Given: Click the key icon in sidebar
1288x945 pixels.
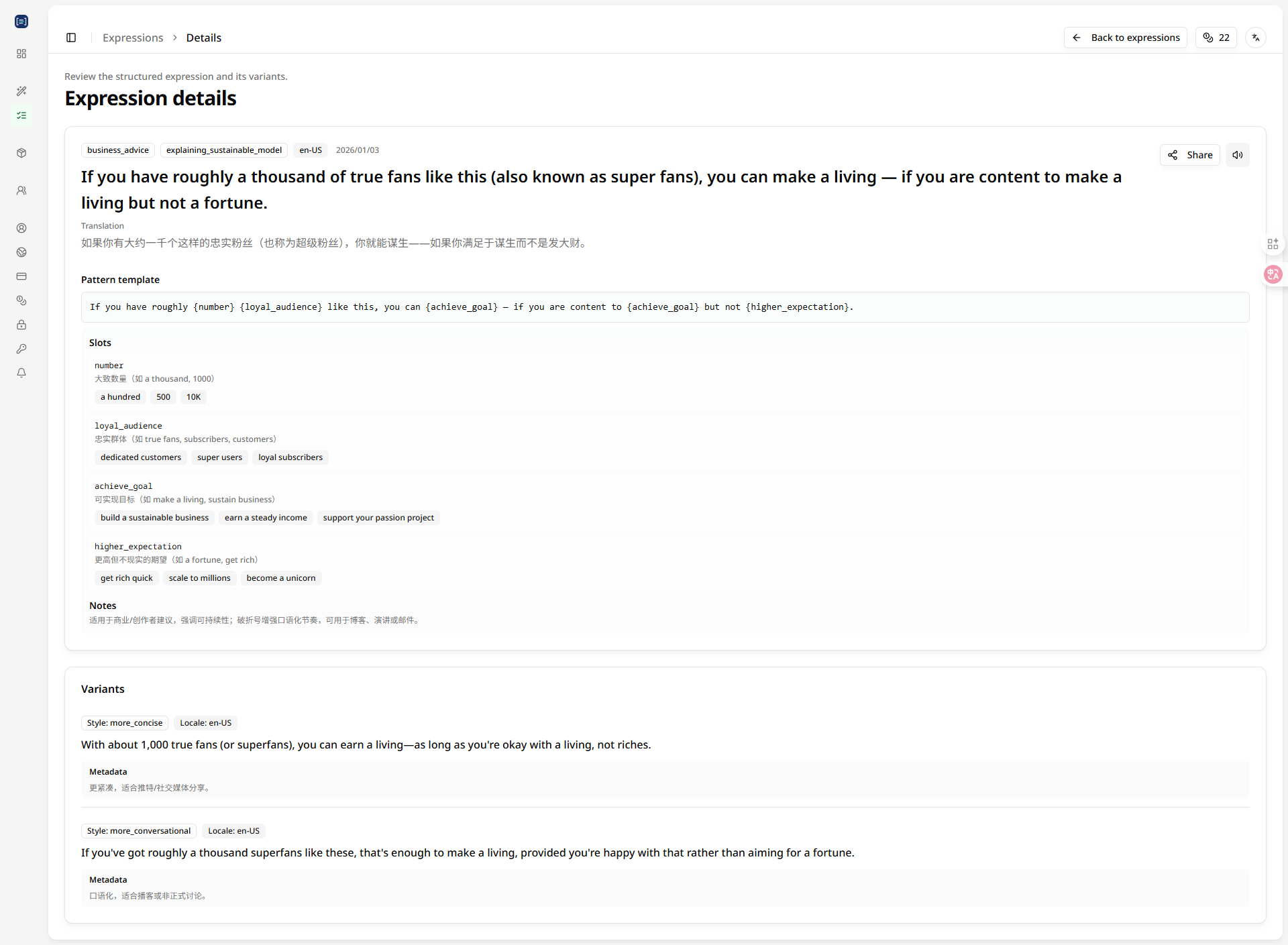Looking at the screenshot, I should coord(21,349).
